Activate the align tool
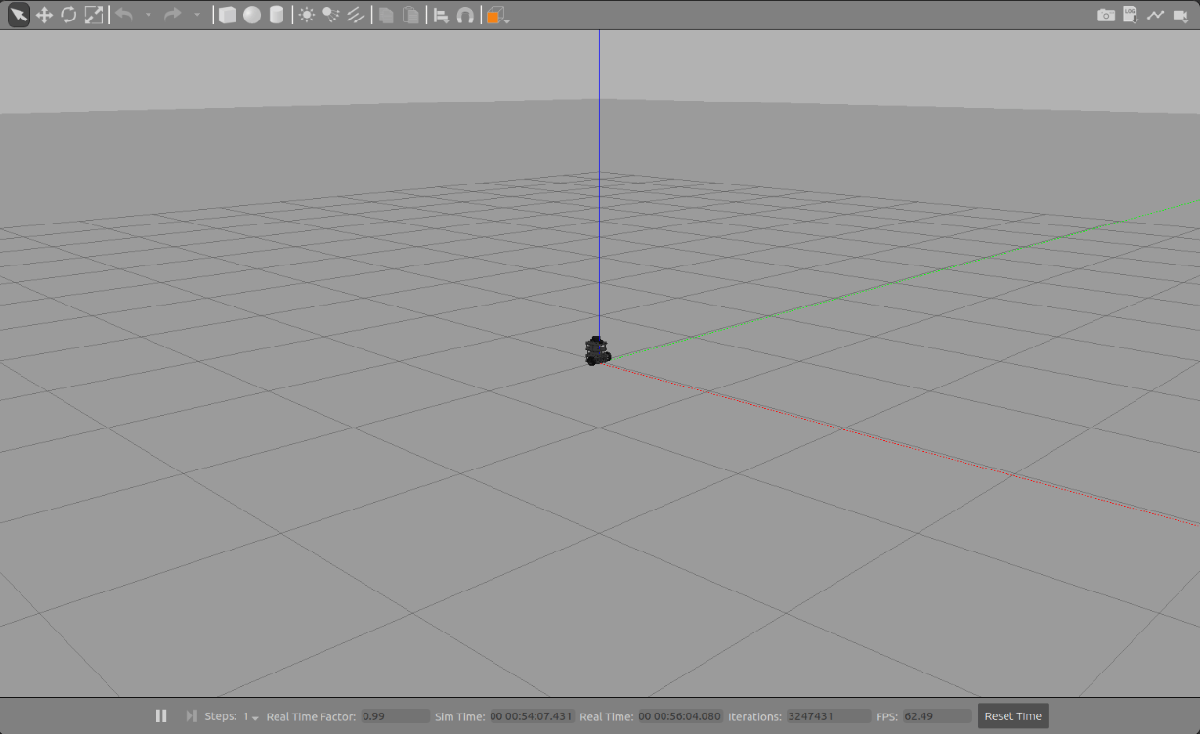The image size is (1200, 734). [440, 15]
